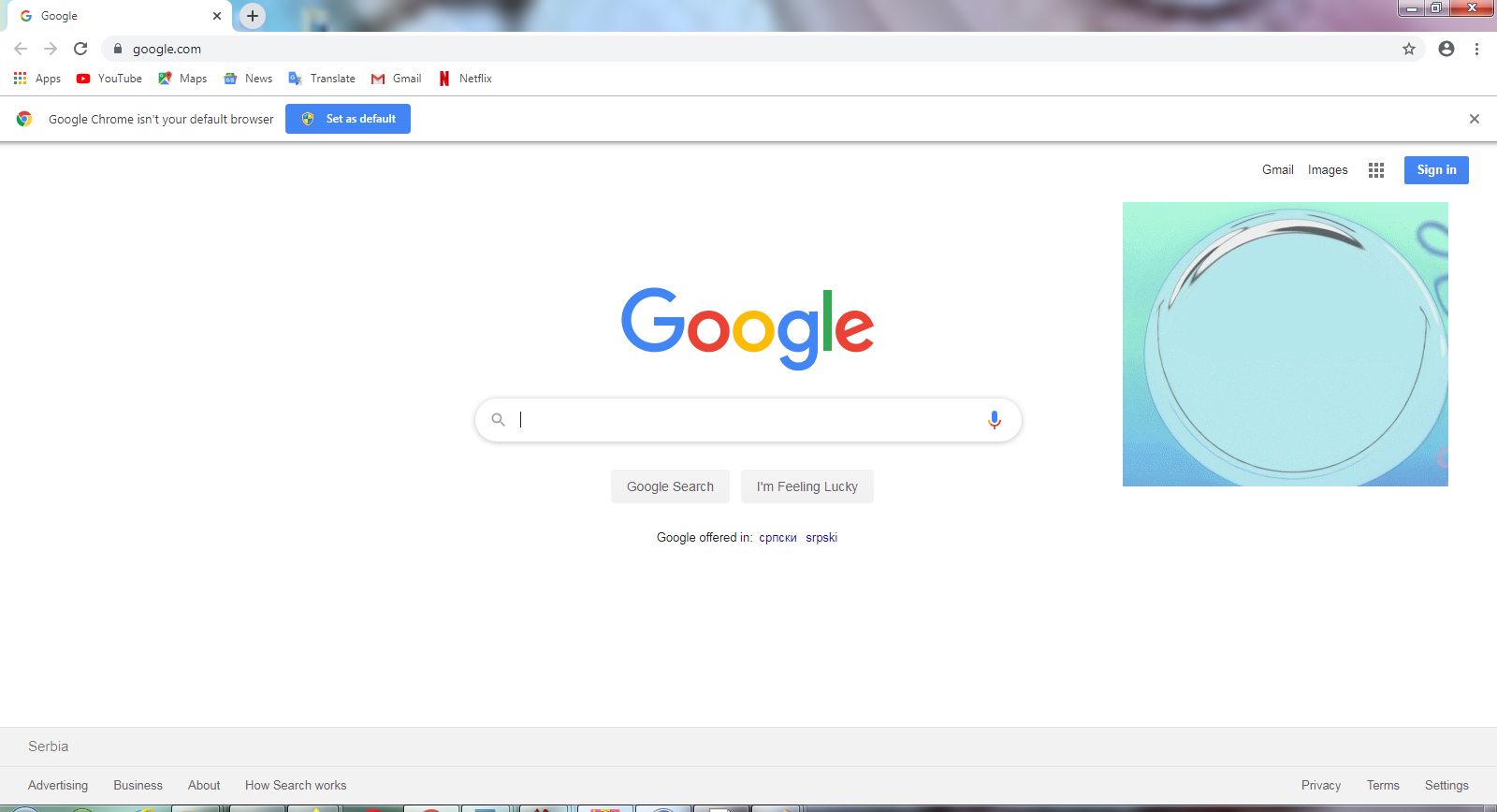
Task: Click the Business footer link
Action: (138, 785)
